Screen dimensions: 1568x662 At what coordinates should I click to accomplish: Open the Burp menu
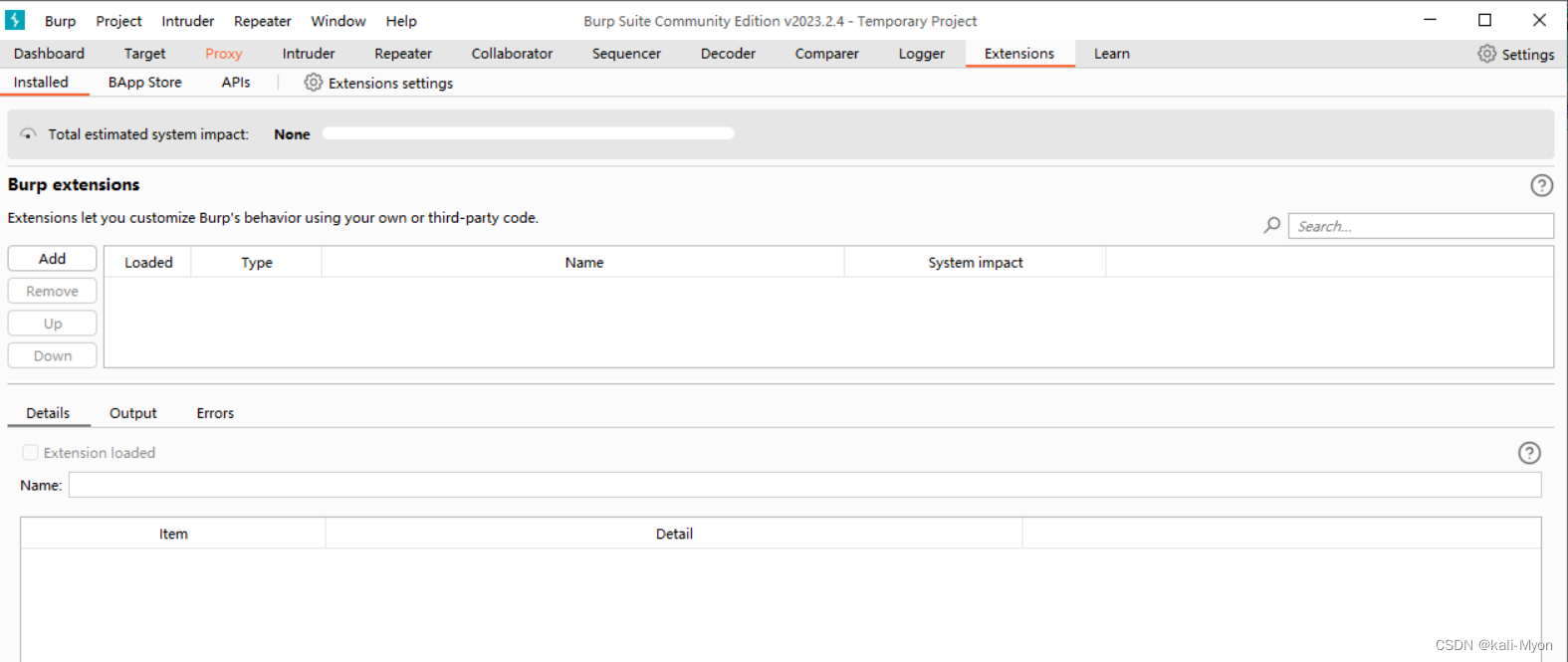60,21
